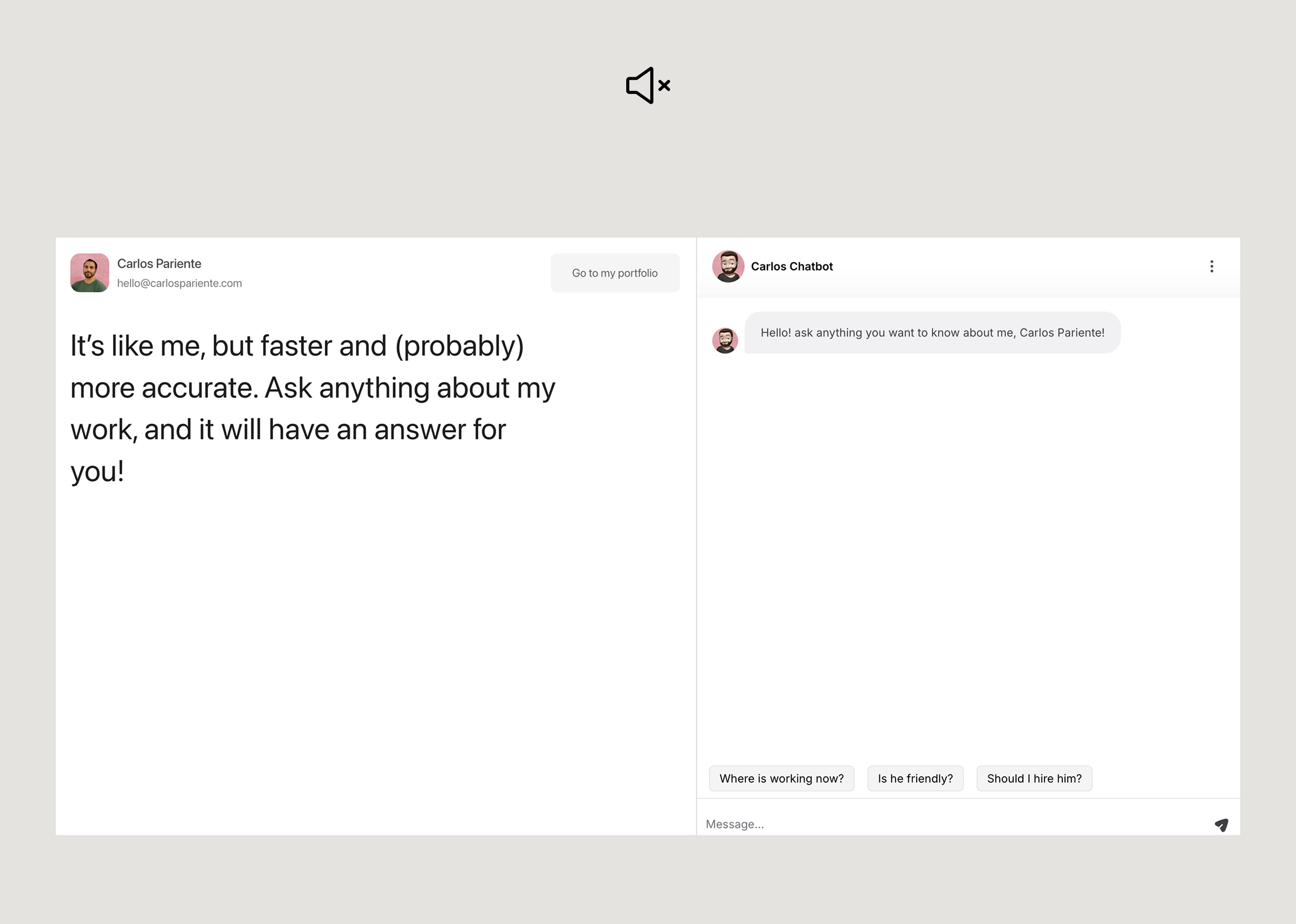Click the Carlos Chatbot header avatar
Image resolution: width=1296 pixels, height=924 pixels.
(728, 266)
